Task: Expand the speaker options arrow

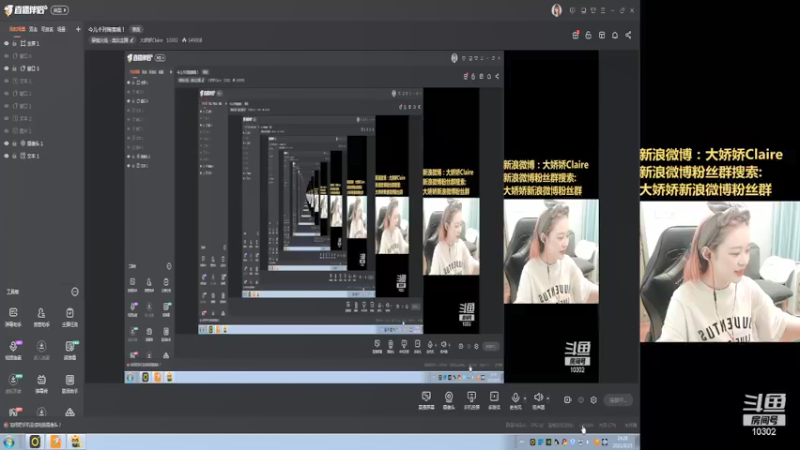Action: [x=548, y=398]
